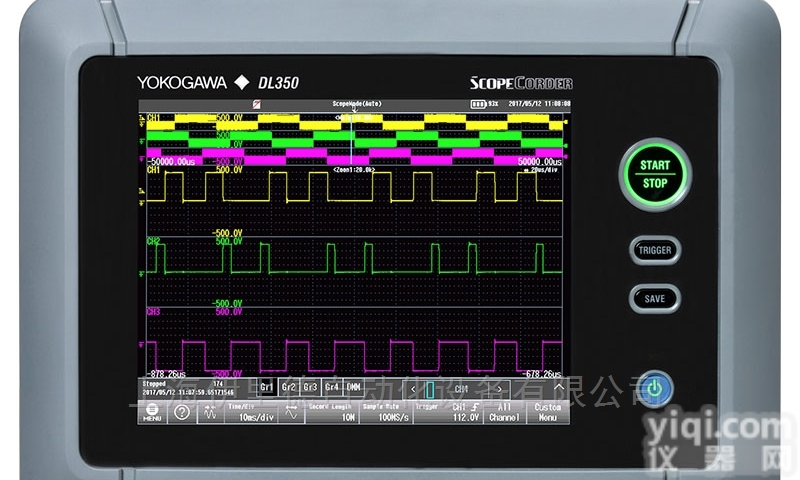Open the Trigger CH1 112.0V setting
This screenshot has height=480, width=800.
click(448, 412)
